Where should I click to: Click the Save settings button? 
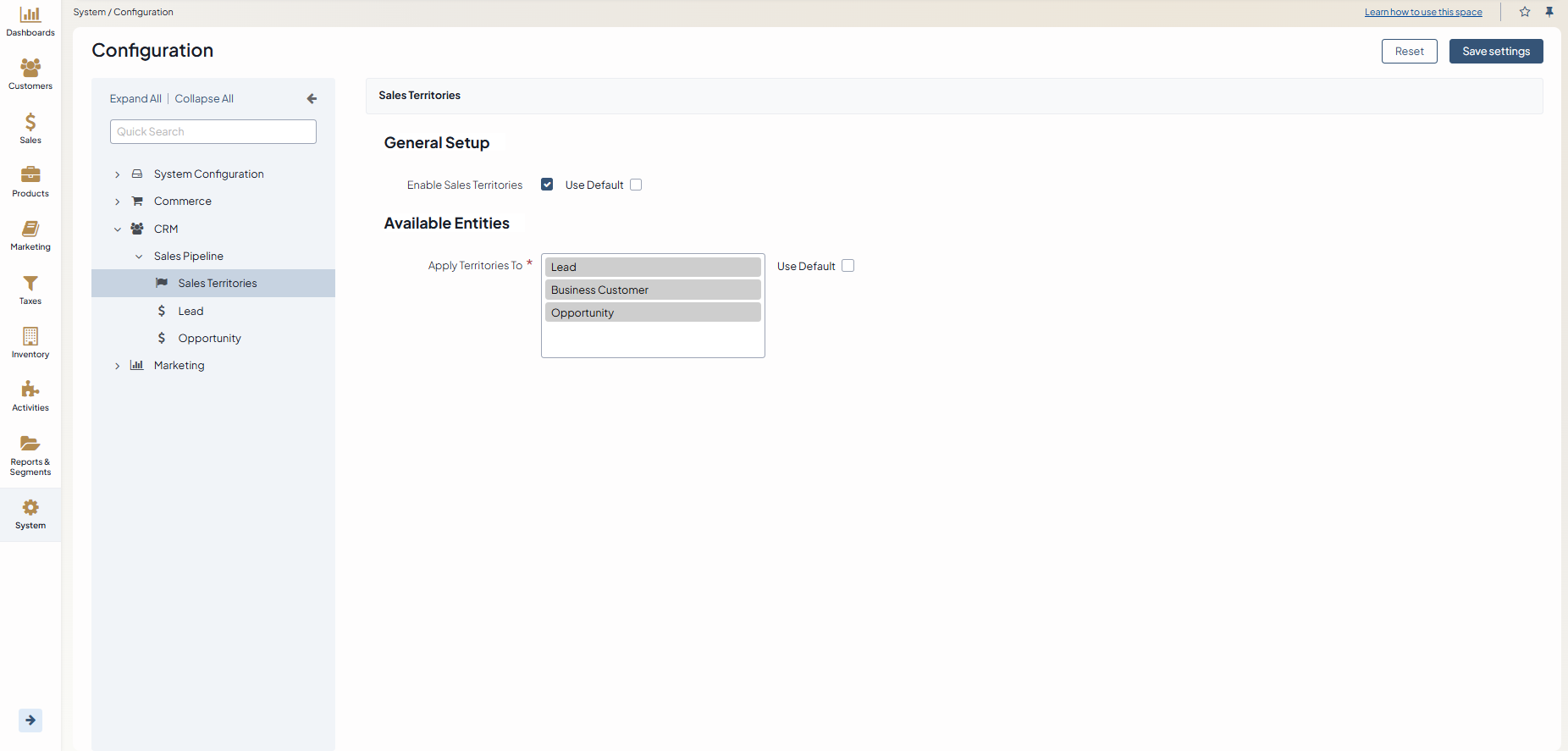coord(1495,52)
